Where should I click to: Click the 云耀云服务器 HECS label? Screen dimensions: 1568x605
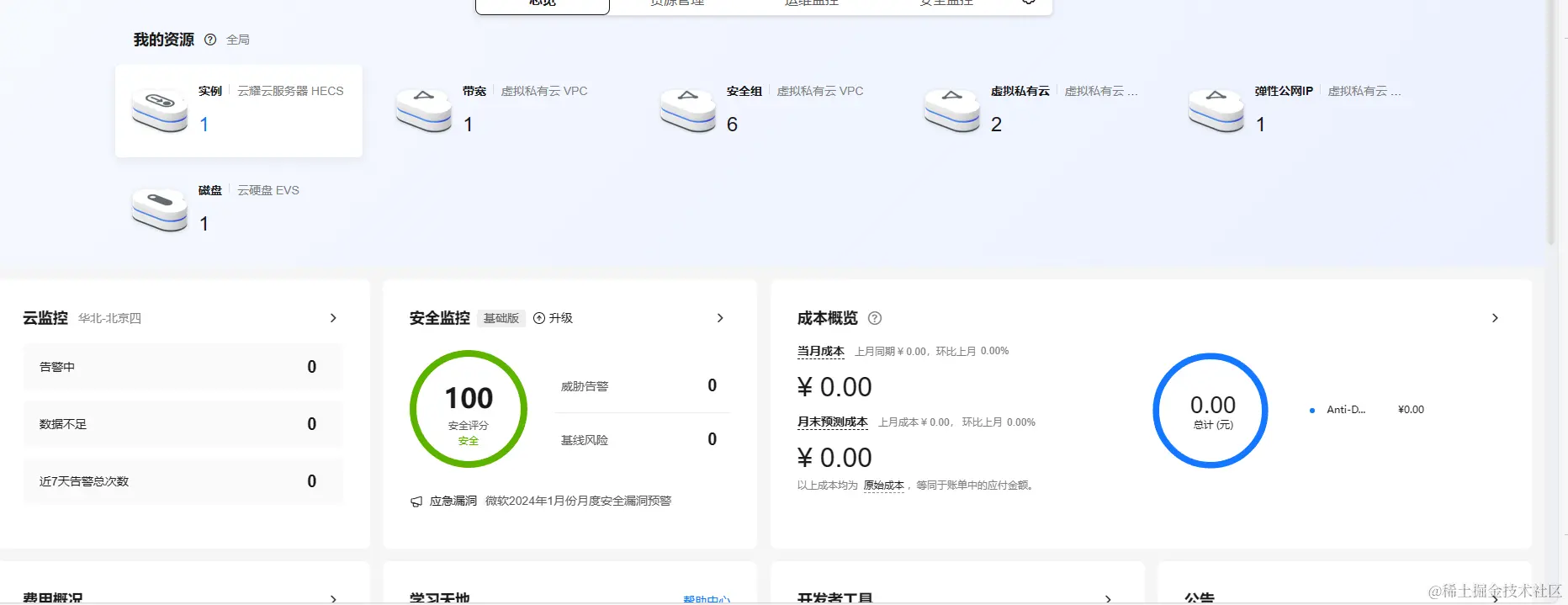(x=290, y=91)
